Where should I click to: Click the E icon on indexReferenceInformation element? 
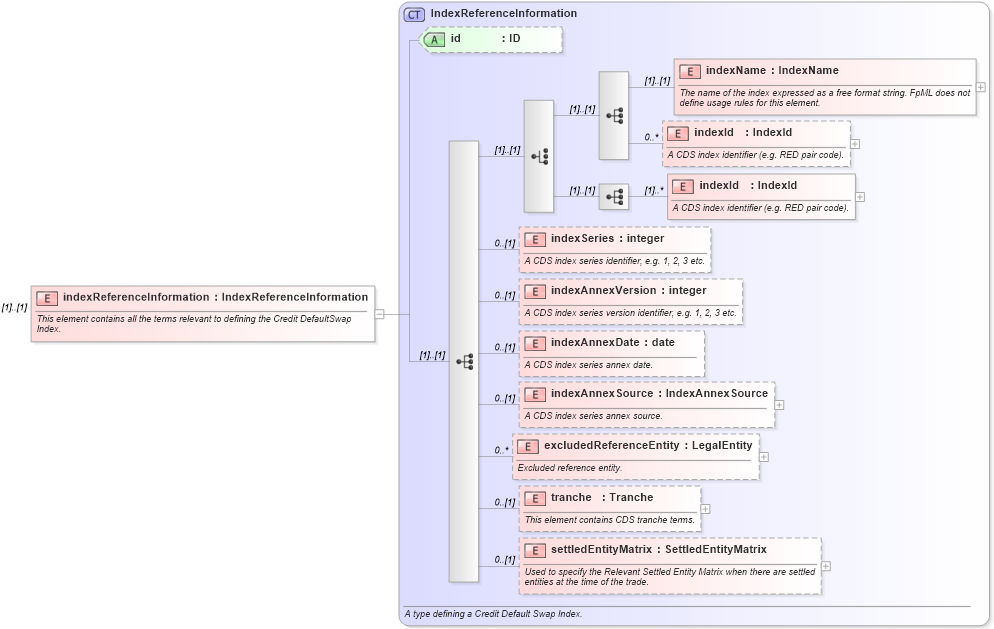click(x=45, y=297)
